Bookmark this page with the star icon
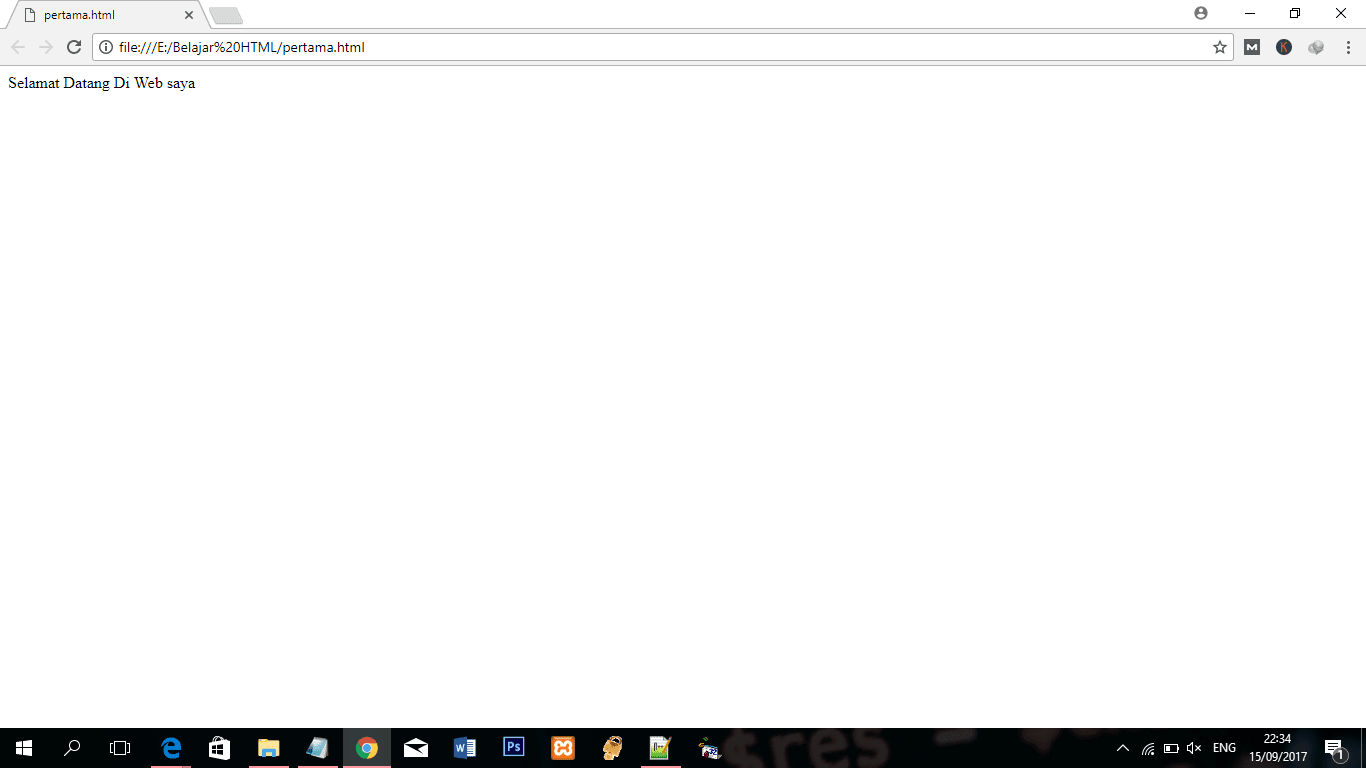 [1220, 47]
